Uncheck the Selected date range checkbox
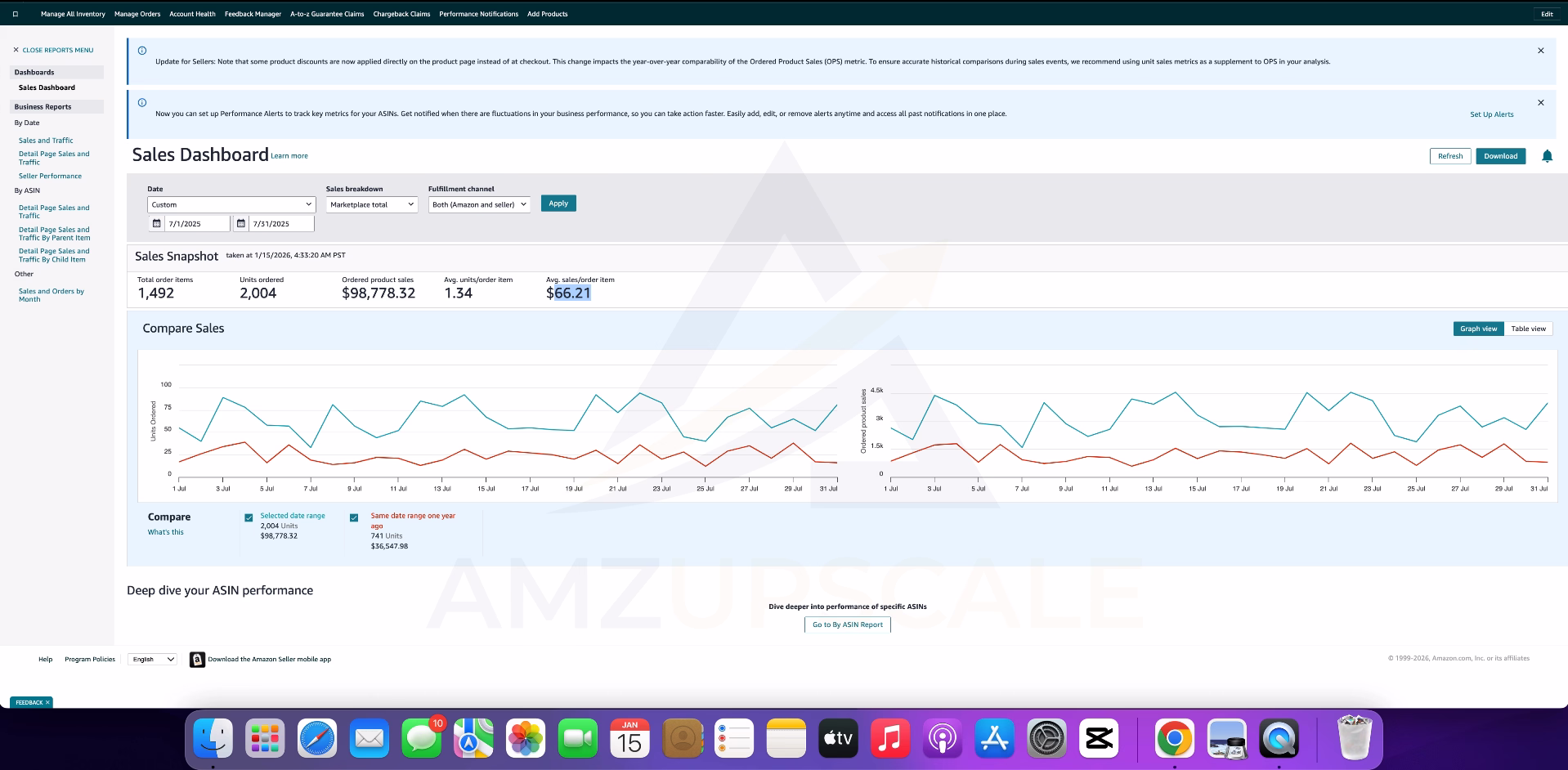1568x770 pixels. point(249,517)
